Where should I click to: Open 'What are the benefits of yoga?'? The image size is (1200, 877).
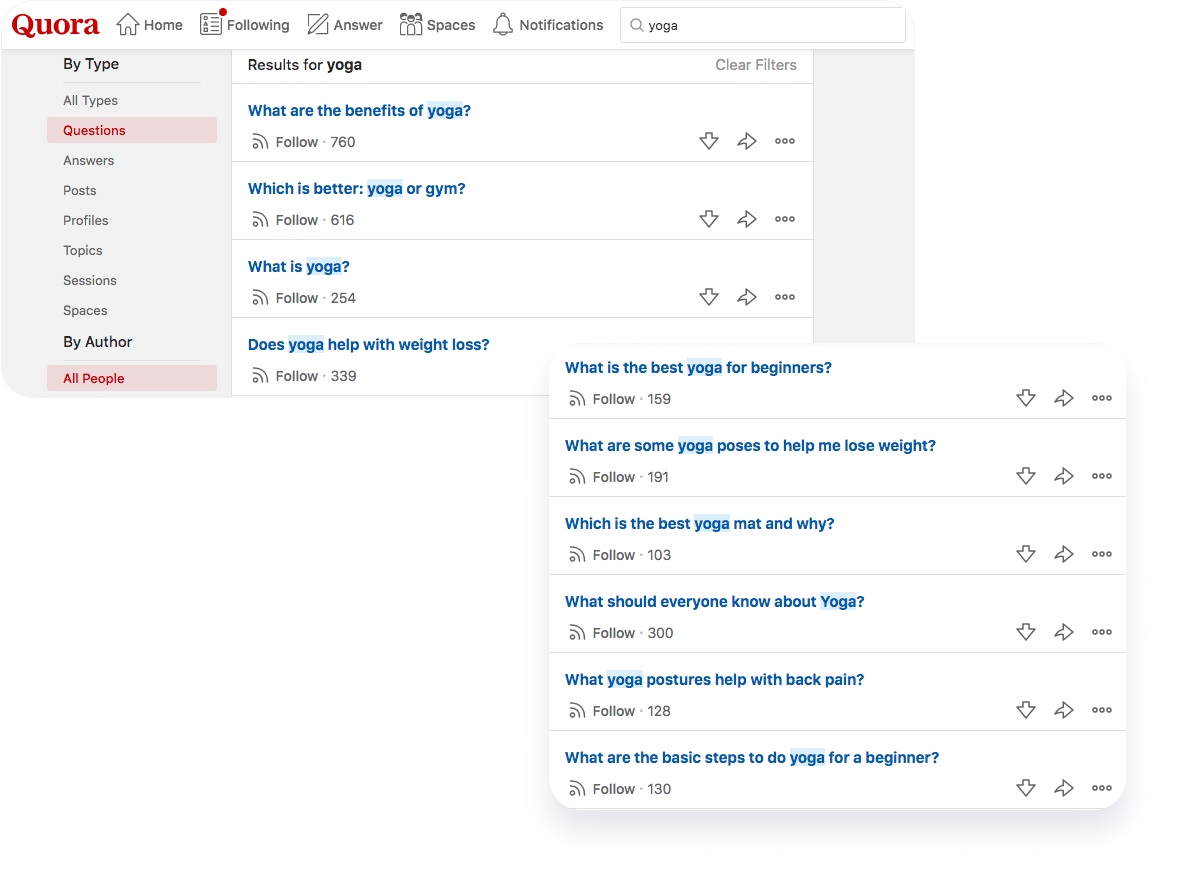[359, 111]
